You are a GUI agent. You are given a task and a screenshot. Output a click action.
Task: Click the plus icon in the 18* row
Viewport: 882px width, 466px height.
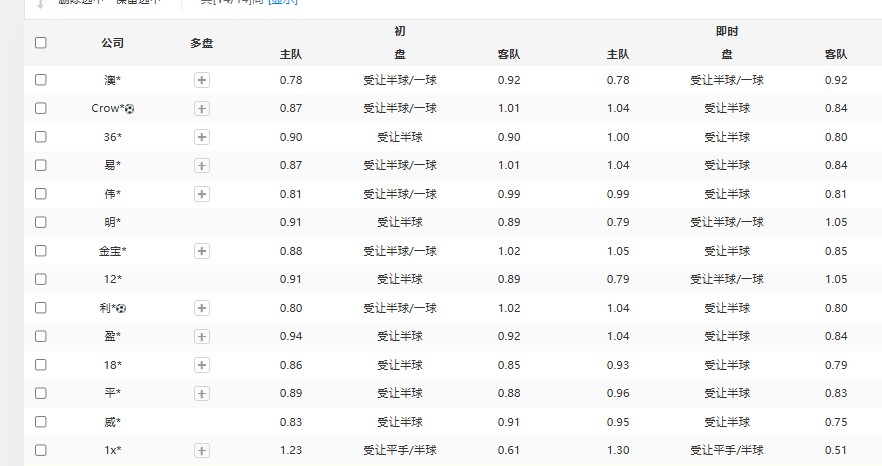[x=201, y=366]
